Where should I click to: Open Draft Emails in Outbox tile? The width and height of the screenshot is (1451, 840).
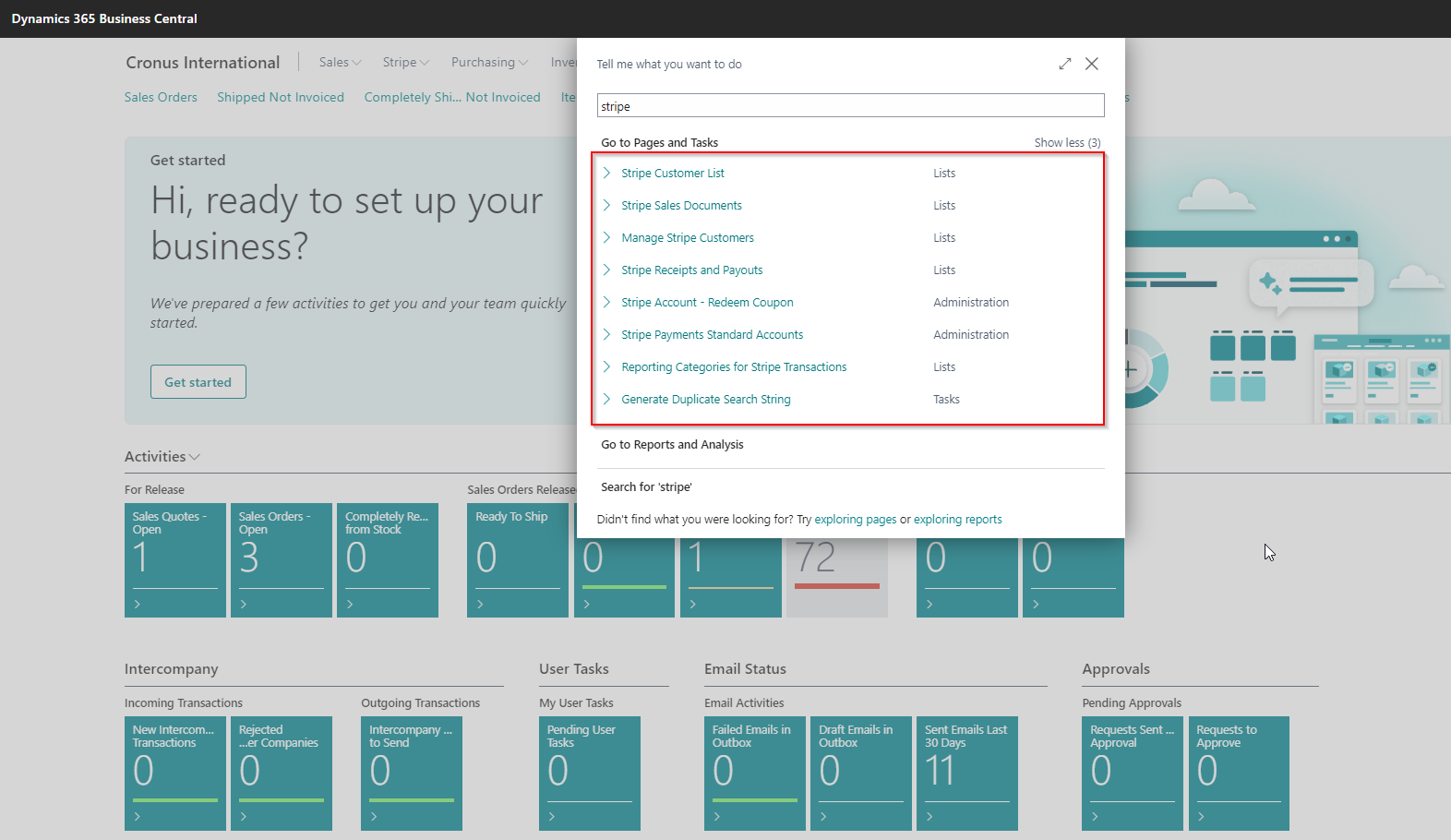click(861, 774)
